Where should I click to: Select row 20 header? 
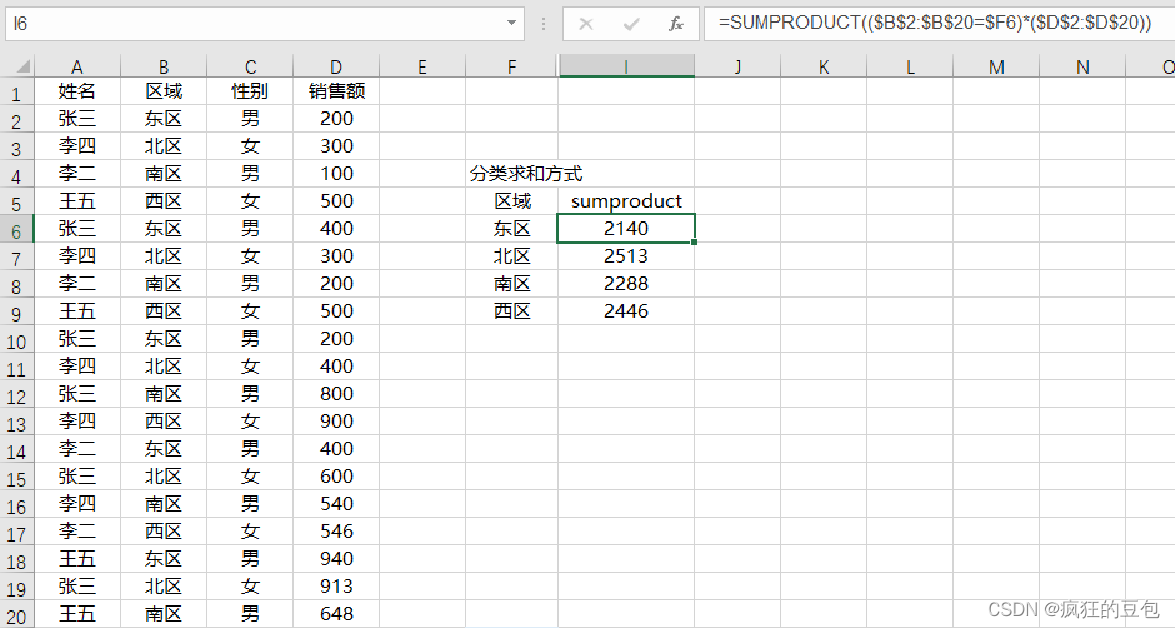click(16, 617)
